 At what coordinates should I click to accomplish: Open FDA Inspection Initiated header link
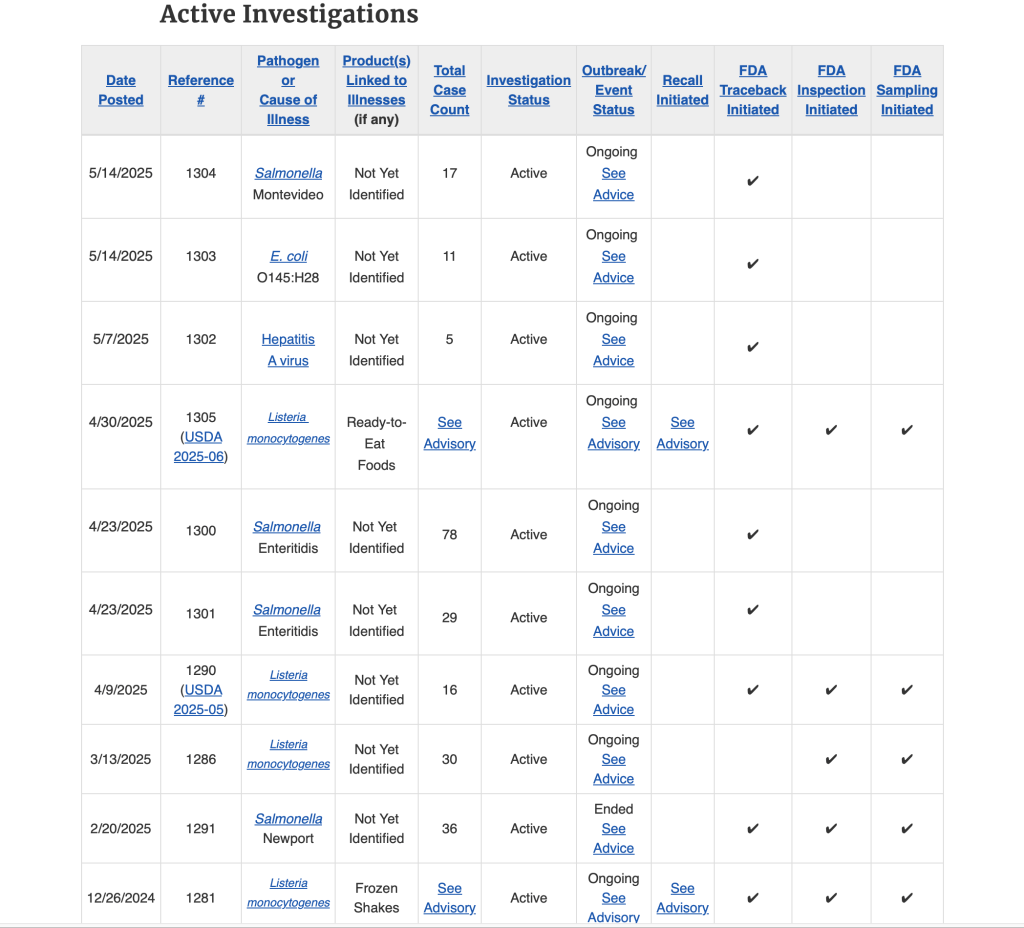click(x=831, y=90)
